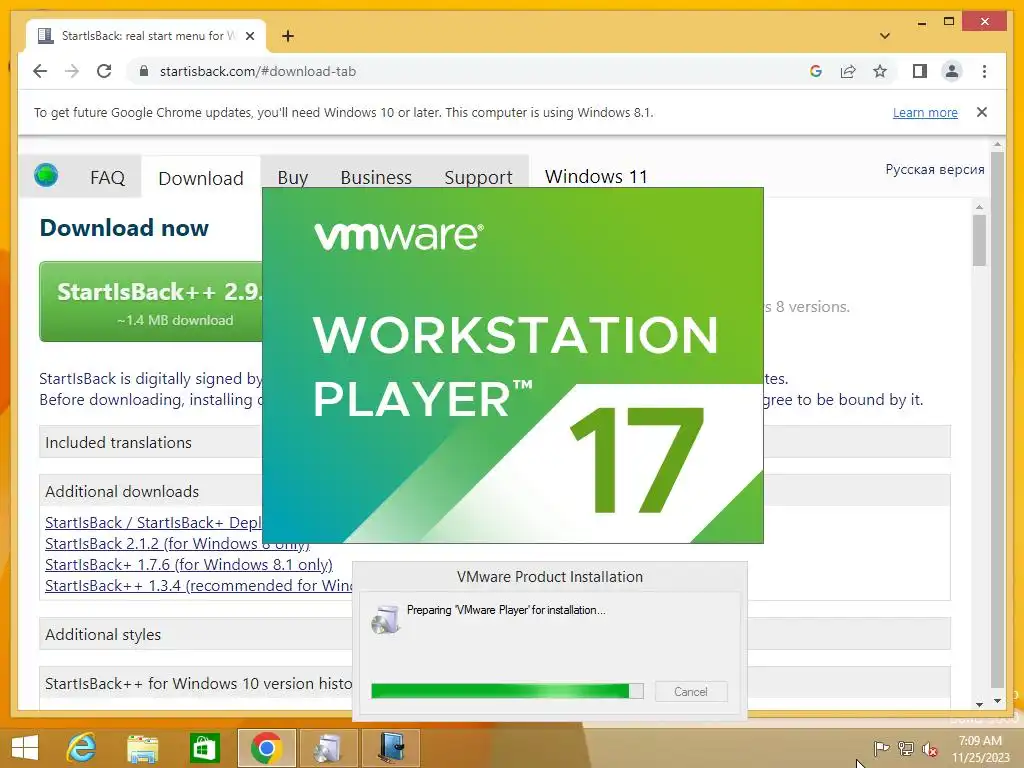Open StartIsBack / StartIsBack+ Deployment link
Viewport: 1024px width, 768px height.
point(153,522)
